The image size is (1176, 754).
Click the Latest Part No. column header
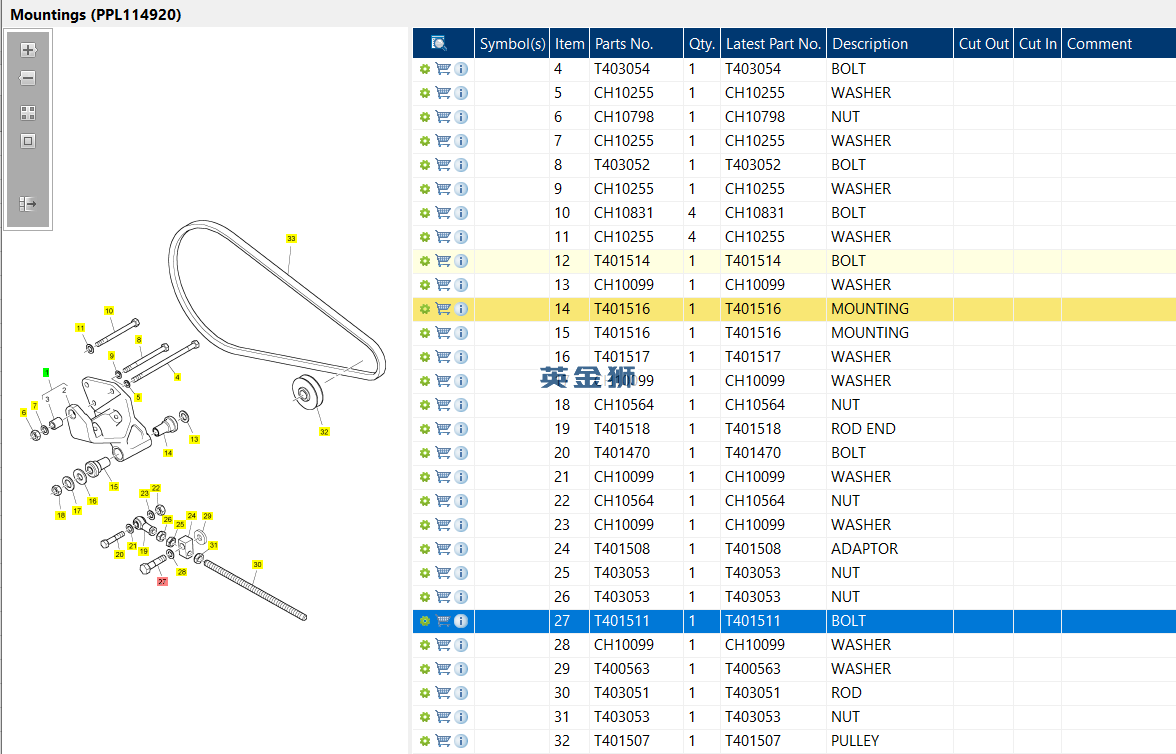click(x=773, y=44)
